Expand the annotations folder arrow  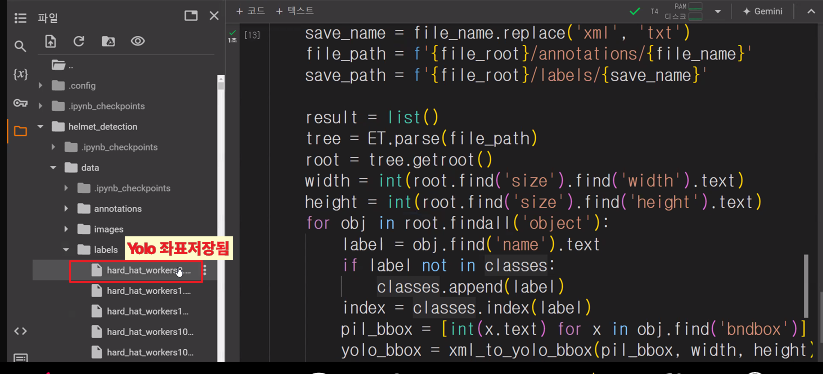click(66, 209)
